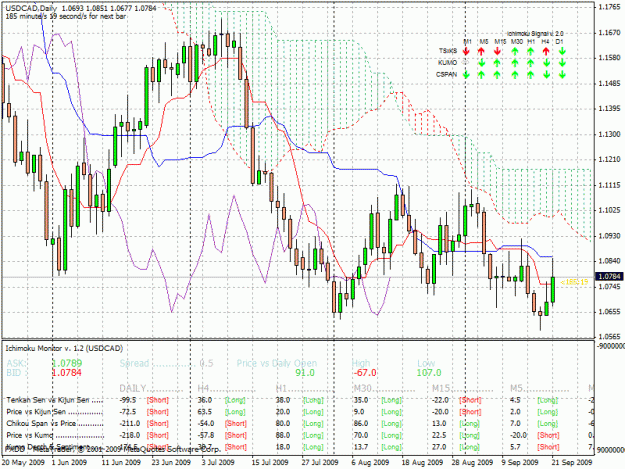
Task: Click the D1 column header in signal table
Action: [559, 41]
